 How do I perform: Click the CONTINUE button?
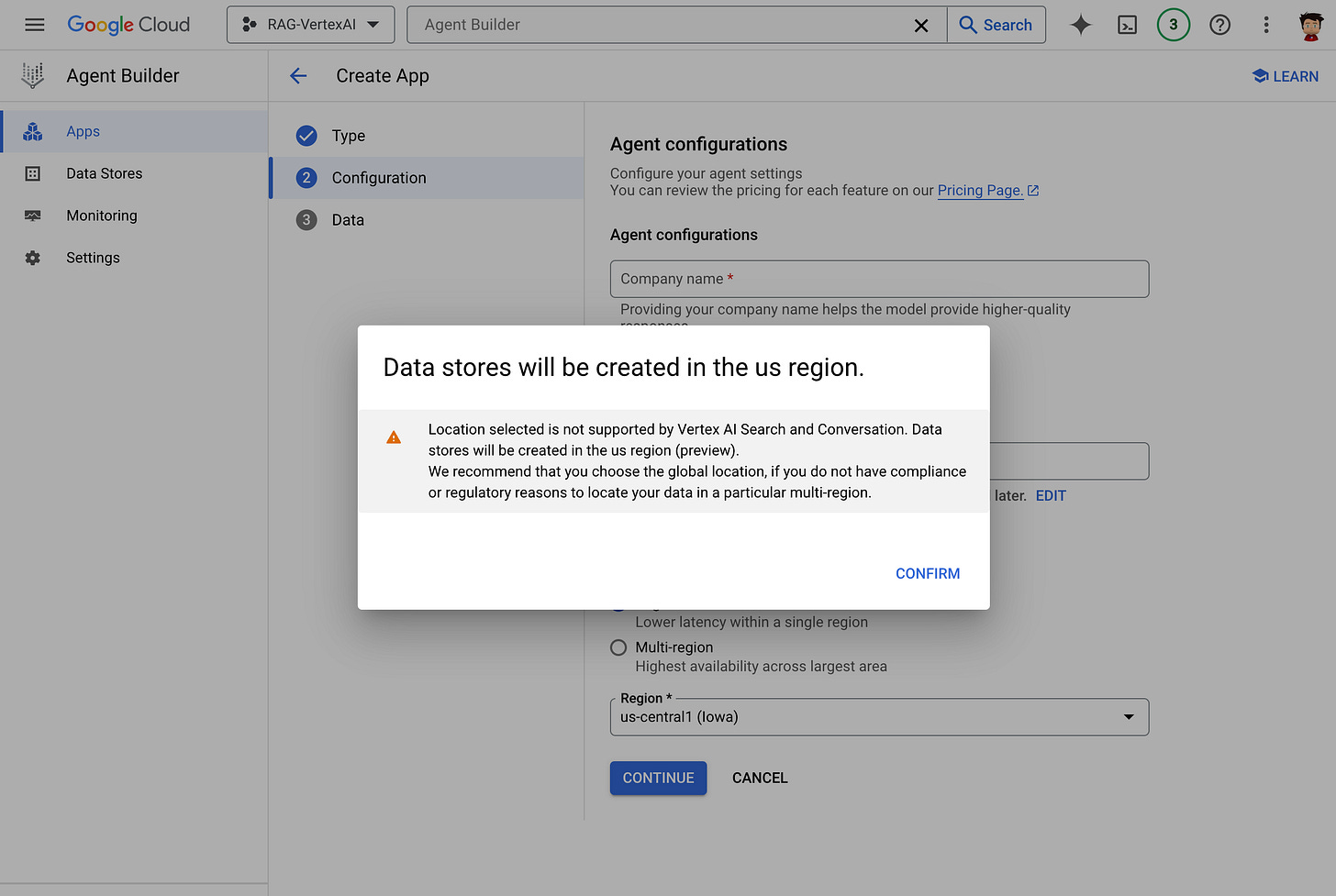point(658,778)
